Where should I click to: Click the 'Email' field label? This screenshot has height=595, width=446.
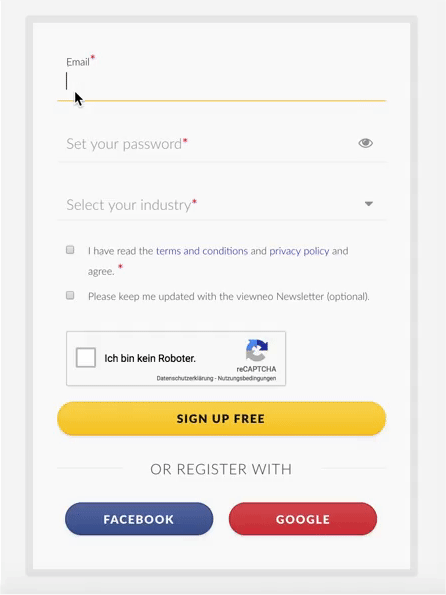pos(78,62)
